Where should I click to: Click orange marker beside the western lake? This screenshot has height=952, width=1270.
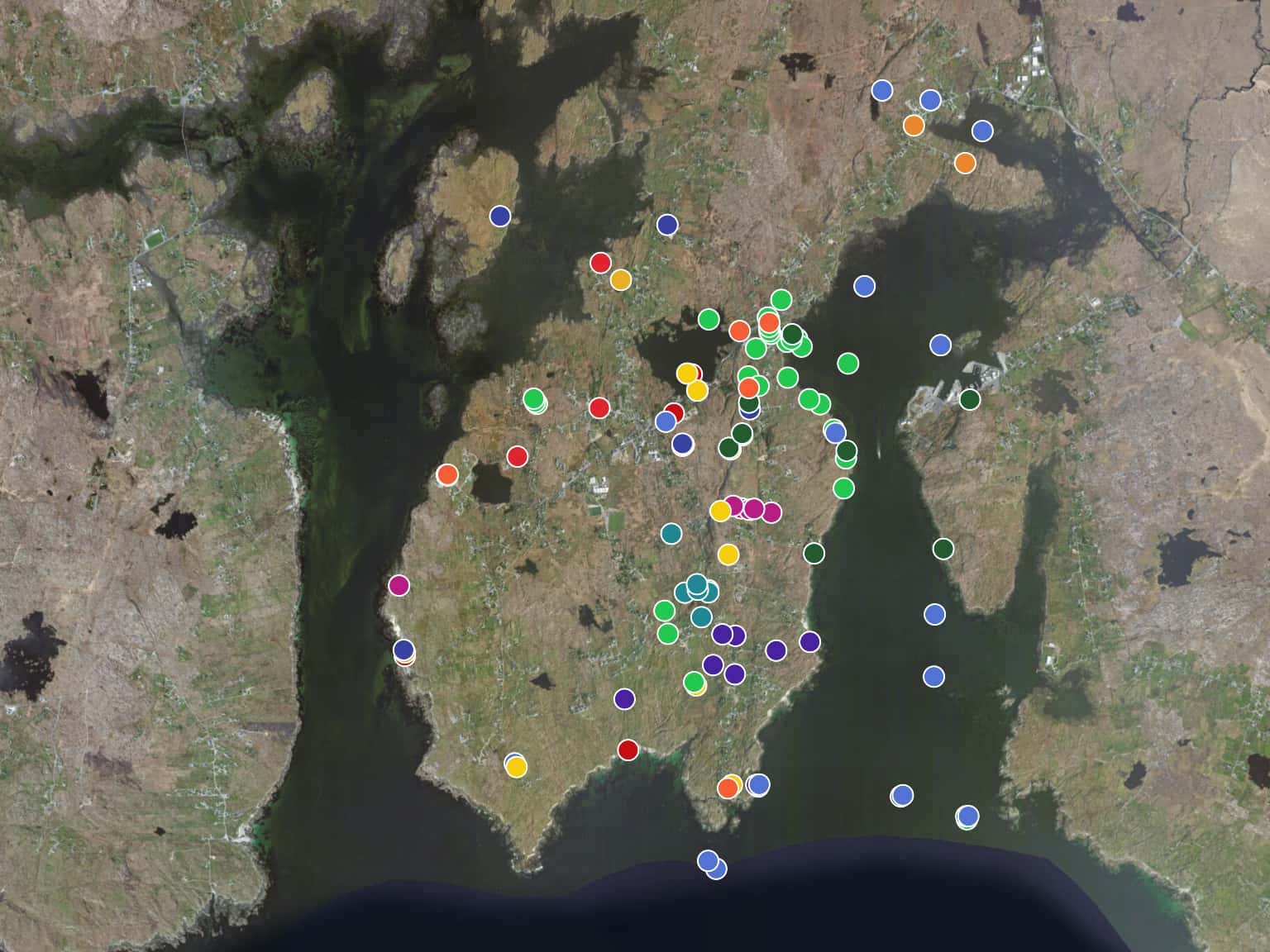tap(446, 474)
